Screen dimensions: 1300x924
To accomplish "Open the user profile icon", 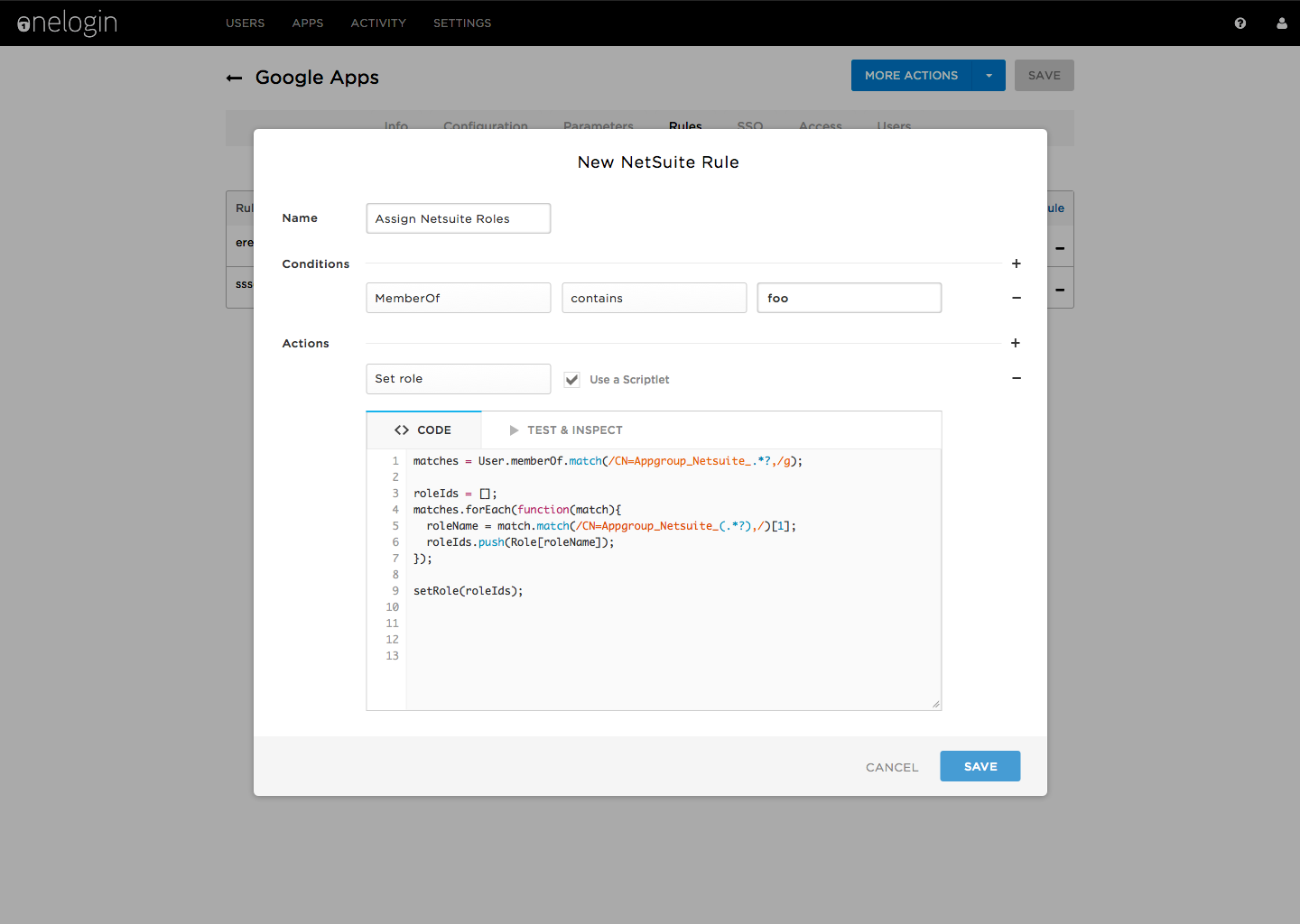I will (x=1282, y=23).
